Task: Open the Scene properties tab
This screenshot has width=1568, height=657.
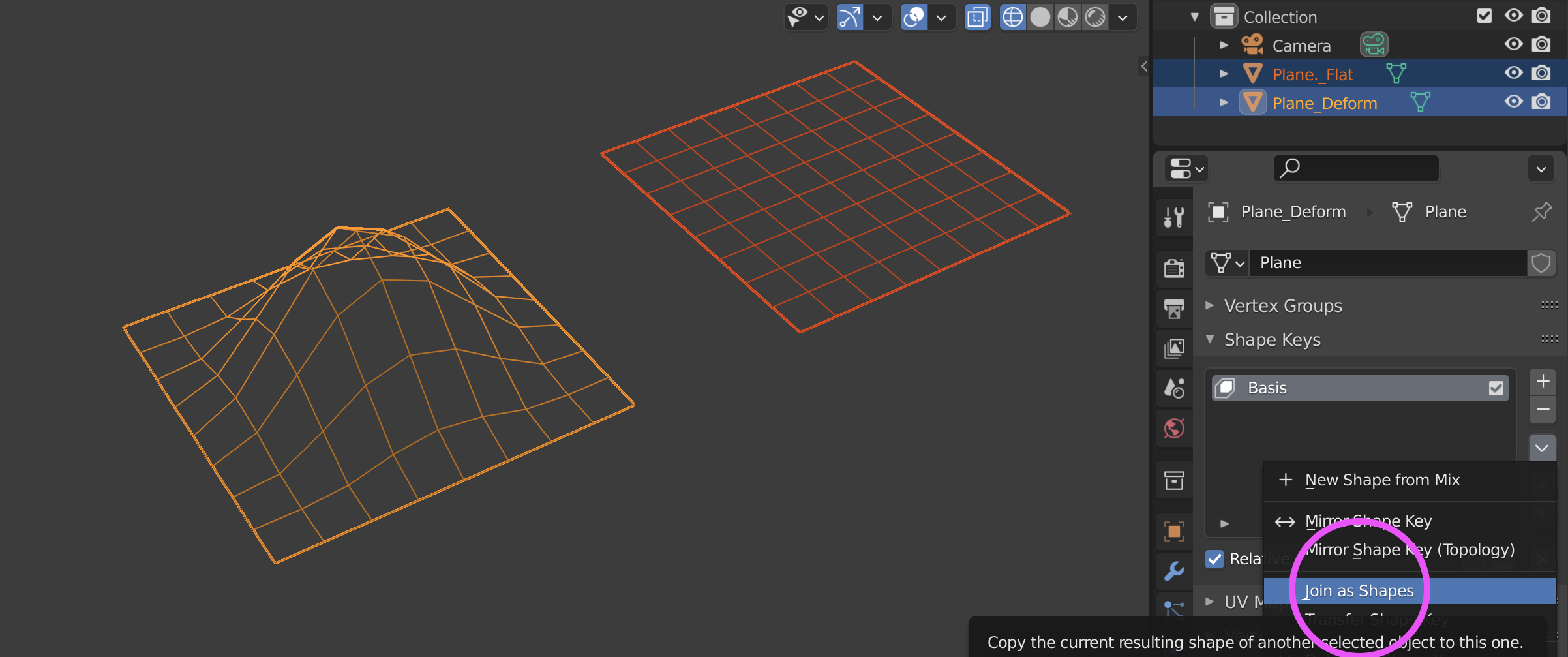Action: pos(1174,388)
